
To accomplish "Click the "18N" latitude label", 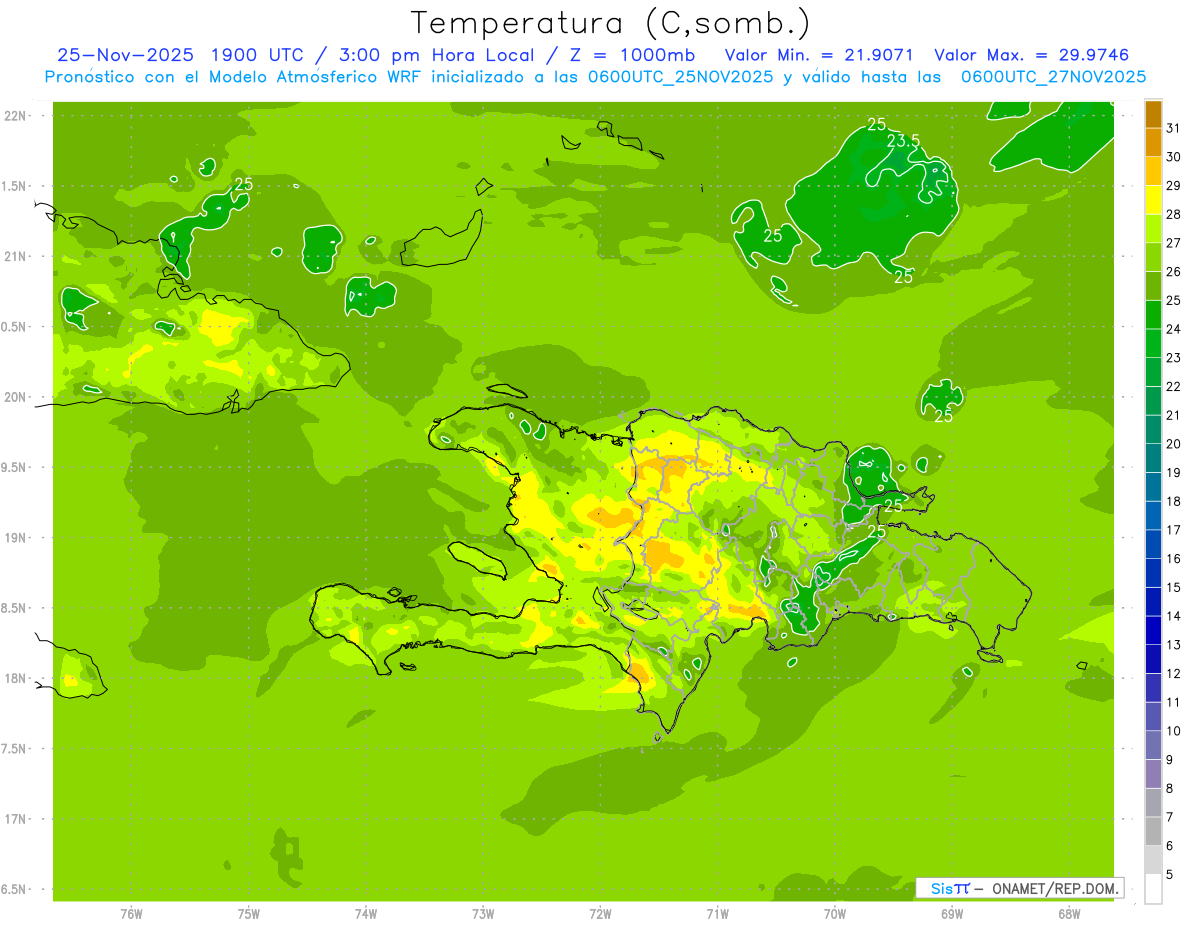I will (x=17, y=678).
